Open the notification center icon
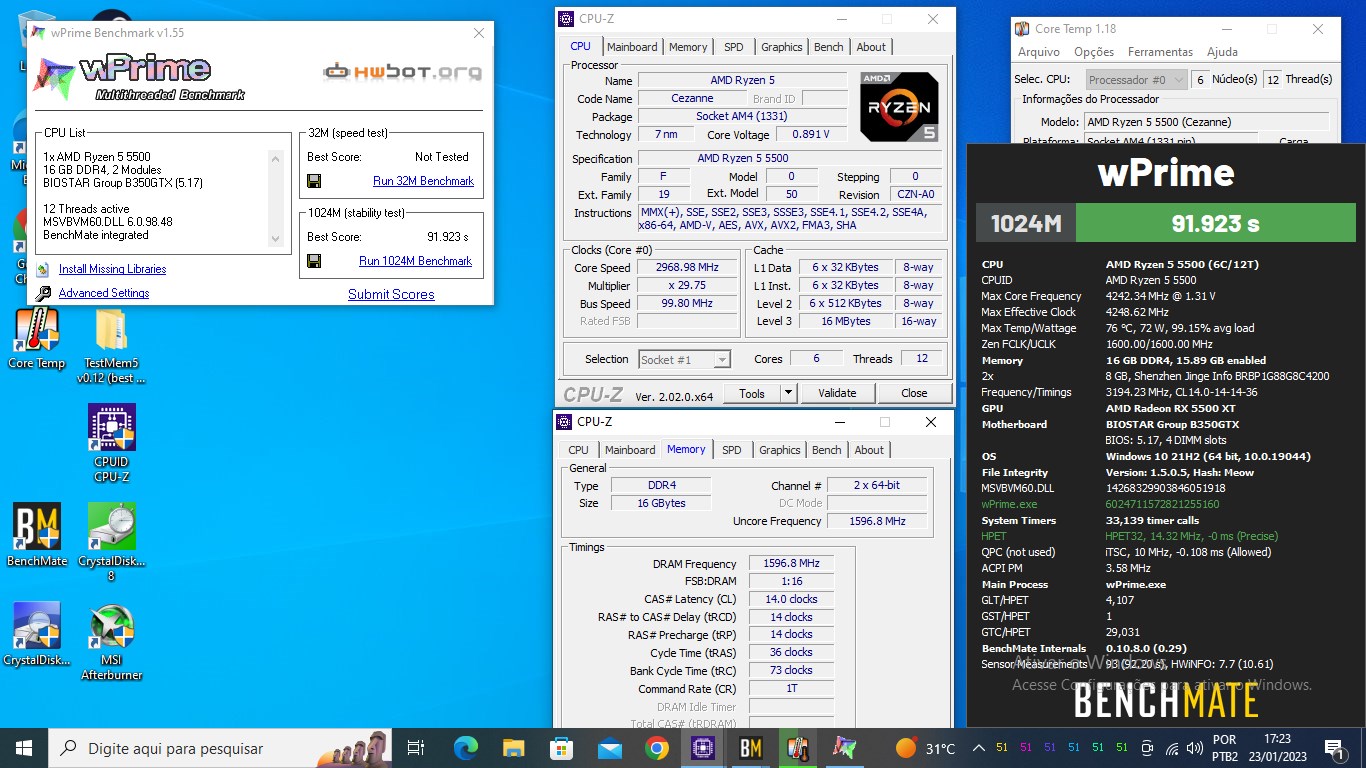The width and height of the screenshot is (1366, 768). coord(1333,747)
